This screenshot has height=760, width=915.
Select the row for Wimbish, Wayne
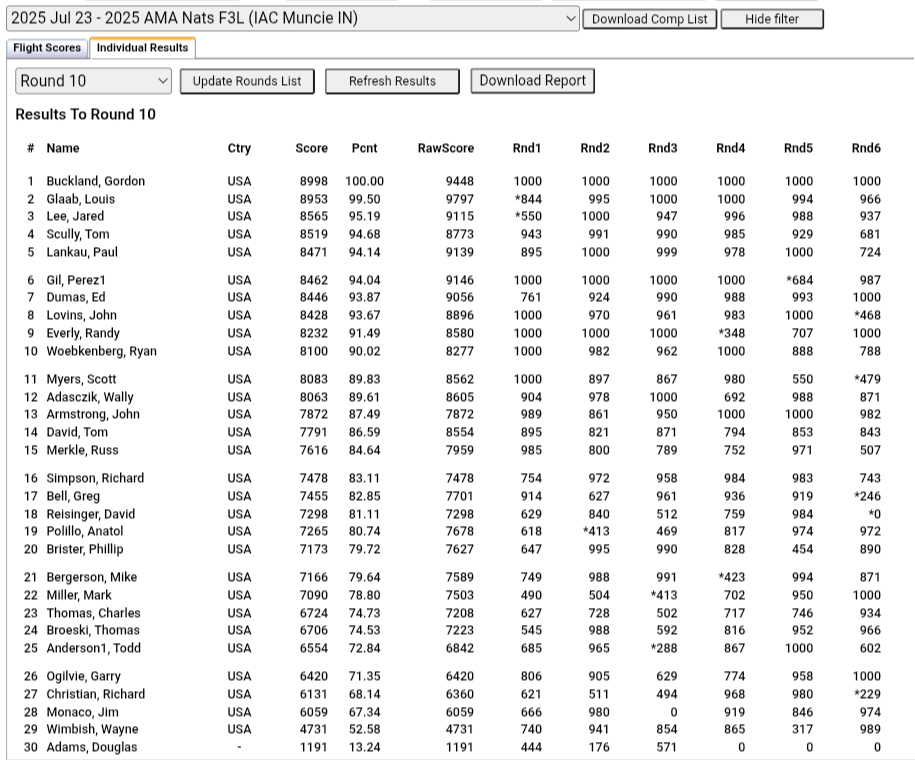[89, 729]
